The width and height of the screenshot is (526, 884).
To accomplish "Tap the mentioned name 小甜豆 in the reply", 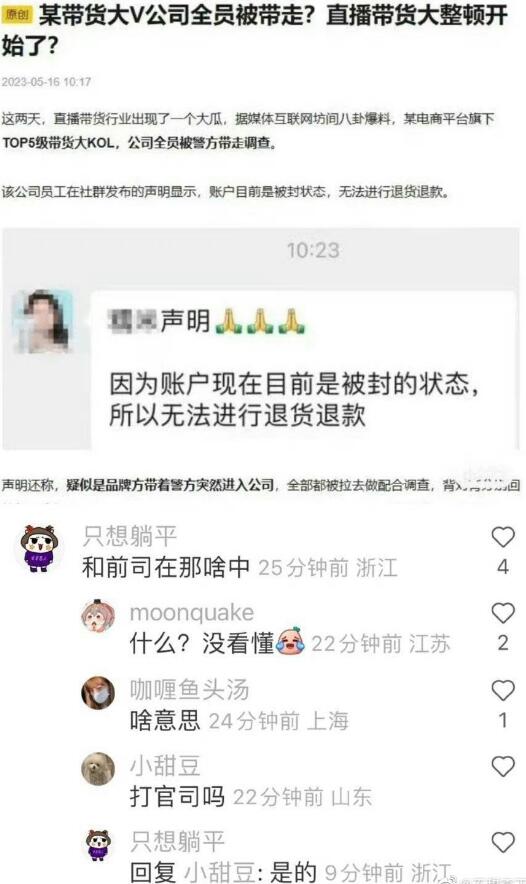I will [220, 872].
